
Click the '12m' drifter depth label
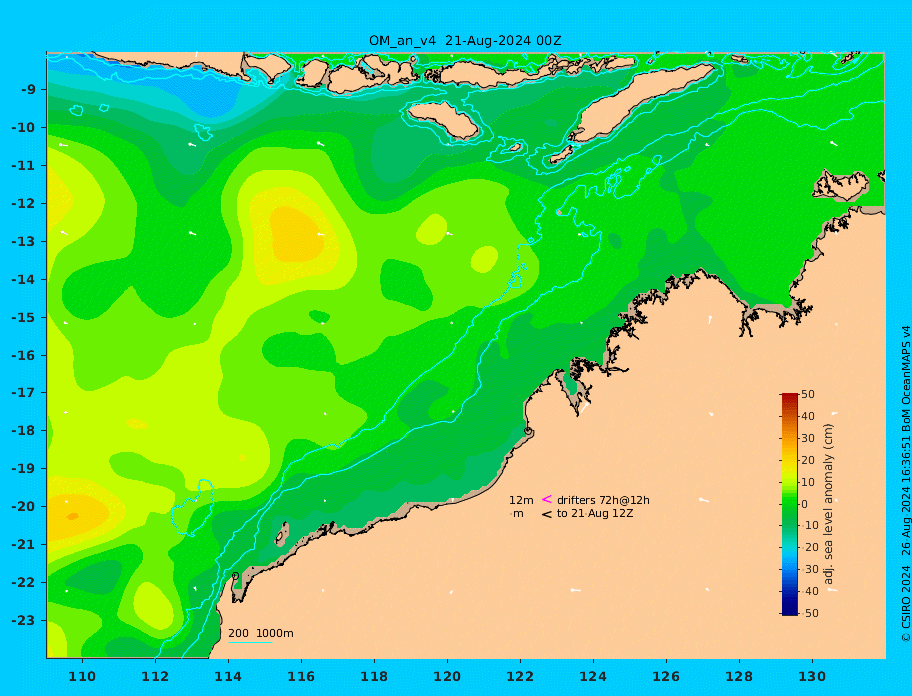point(521,500)
